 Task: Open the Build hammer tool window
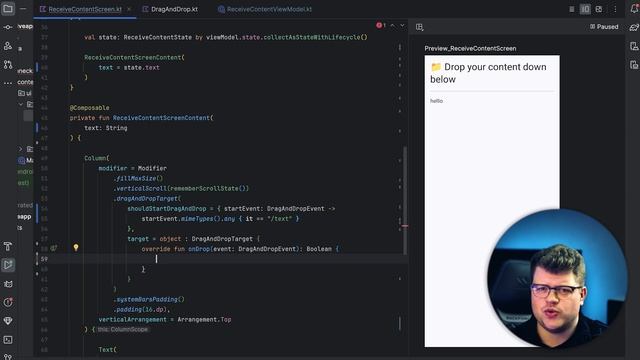coord(8,246)
